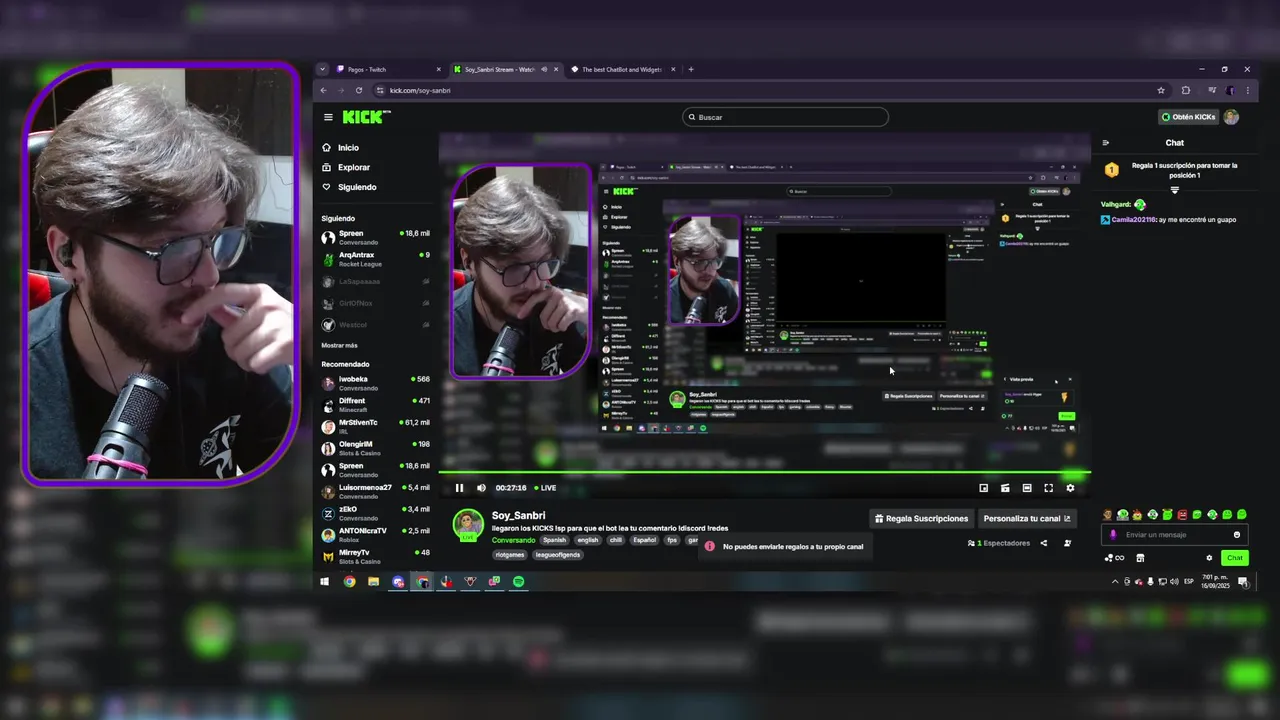Click the KICK logo

pyautogui.click(x=365, y=117)
